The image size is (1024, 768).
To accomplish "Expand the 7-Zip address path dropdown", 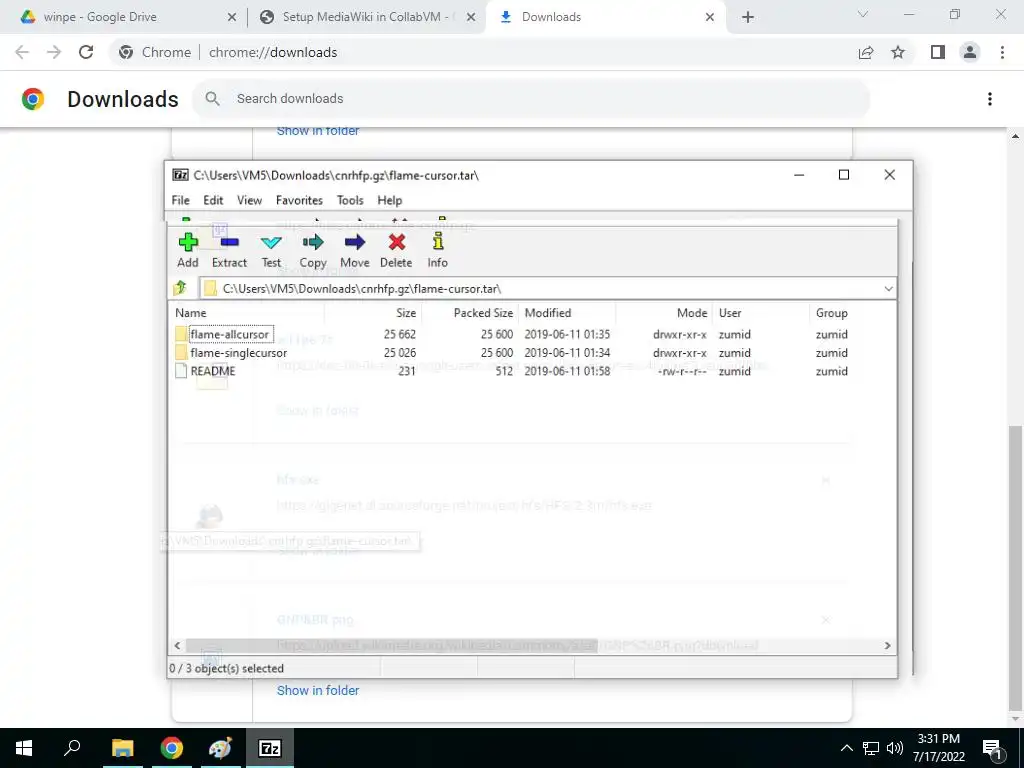I will [x=888, y=289].
